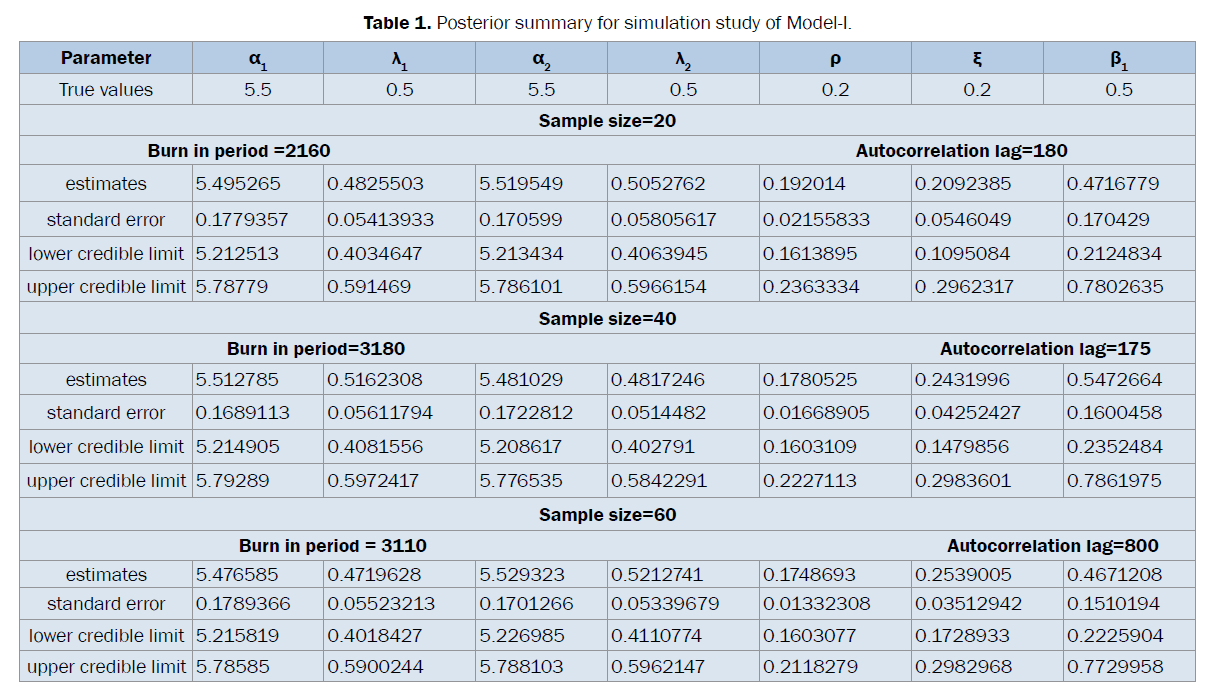Click the upper credible limit value 0.7802635
The height and width of the screenshot is (694, 1220).
coord(1115,287)
